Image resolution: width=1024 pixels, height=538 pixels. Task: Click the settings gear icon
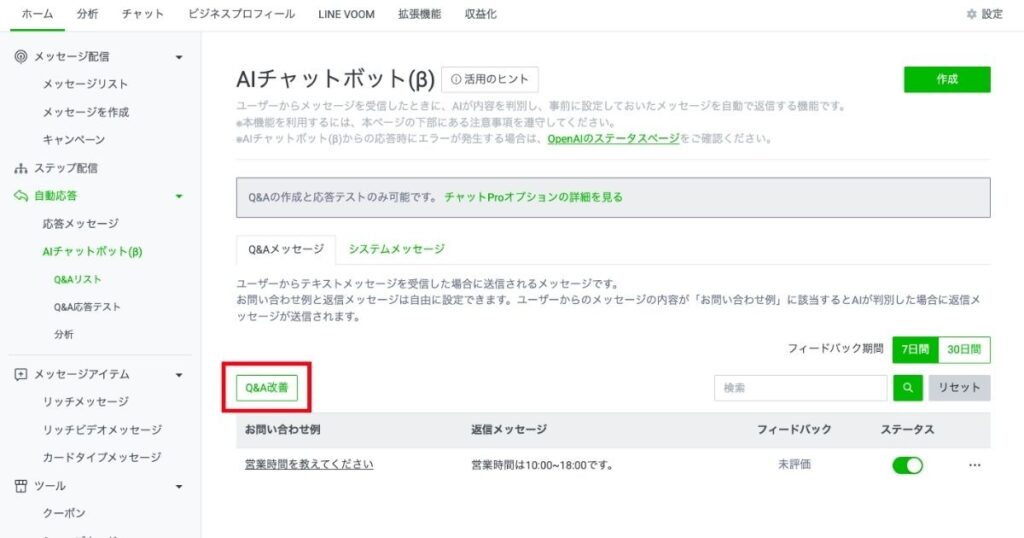971,15
